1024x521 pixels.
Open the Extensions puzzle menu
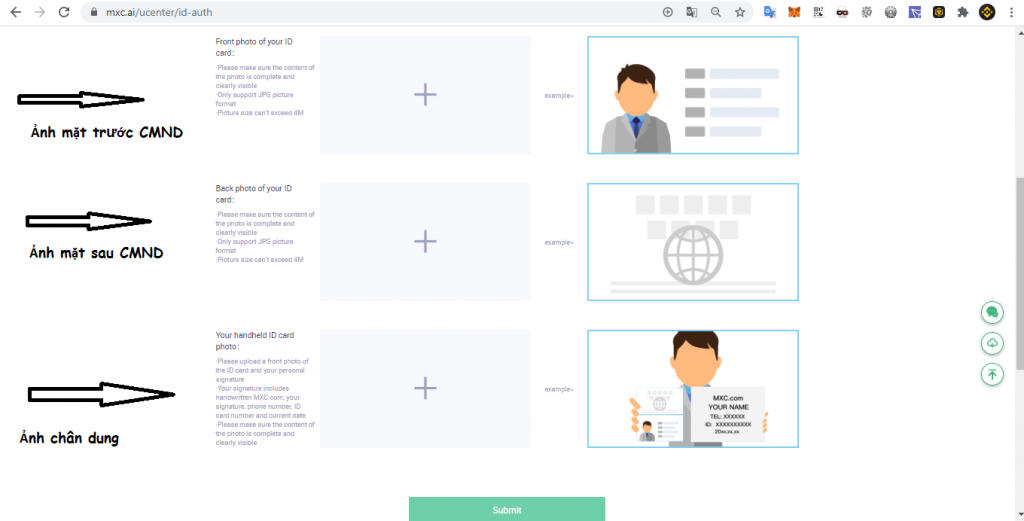(x=963, y=12)
